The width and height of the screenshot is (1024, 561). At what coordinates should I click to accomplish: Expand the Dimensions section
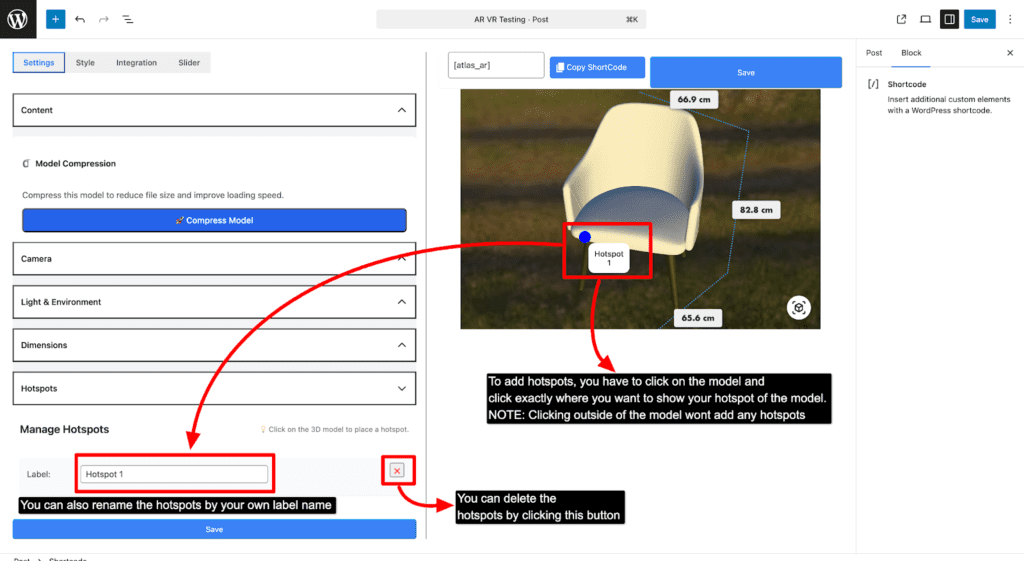pos(401,345)
